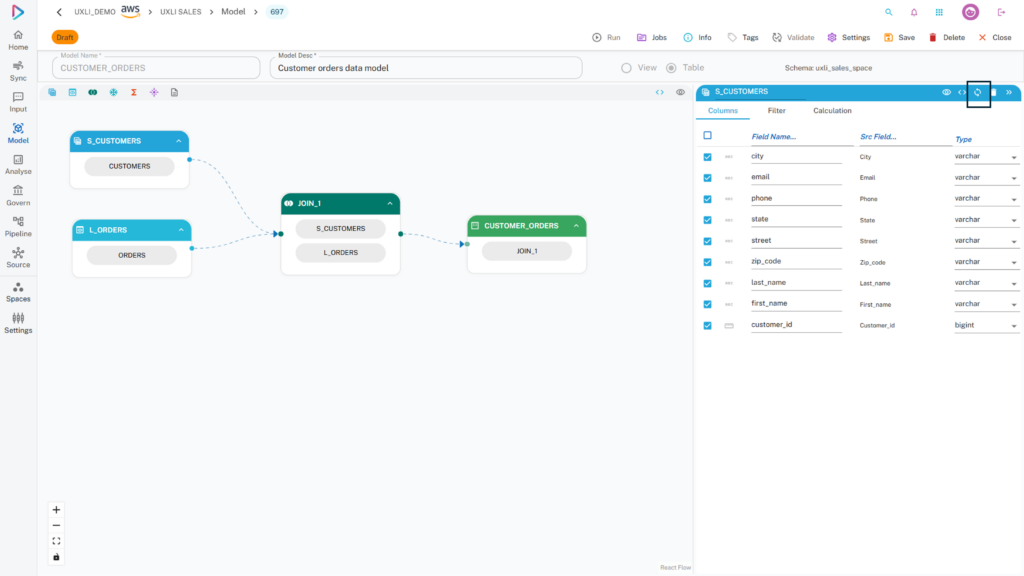Viewport: 1024px width, 576px height.
Task: Click the refresh icon in S_CUSTOMERS panel header
Action: tap(978, 92)
